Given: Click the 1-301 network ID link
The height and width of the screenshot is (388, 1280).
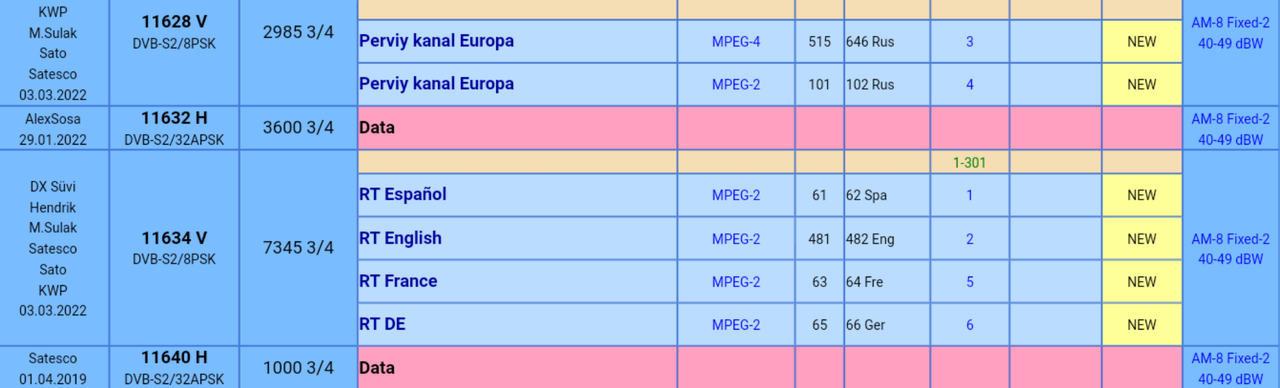Looking at the screenshot, I should (969, 162).
